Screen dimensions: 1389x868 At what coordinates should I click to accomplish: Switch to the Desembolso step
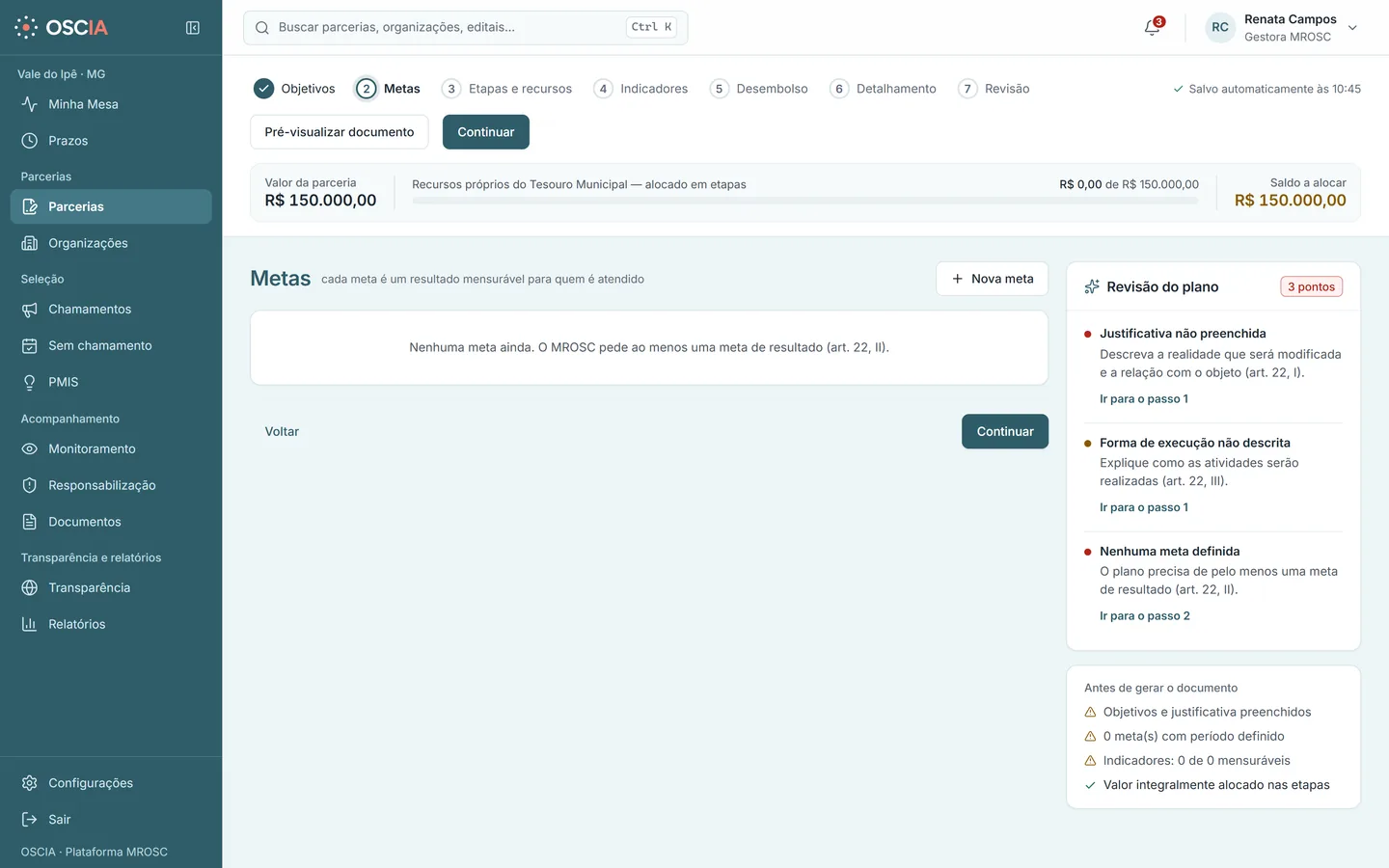click(758, 89)
